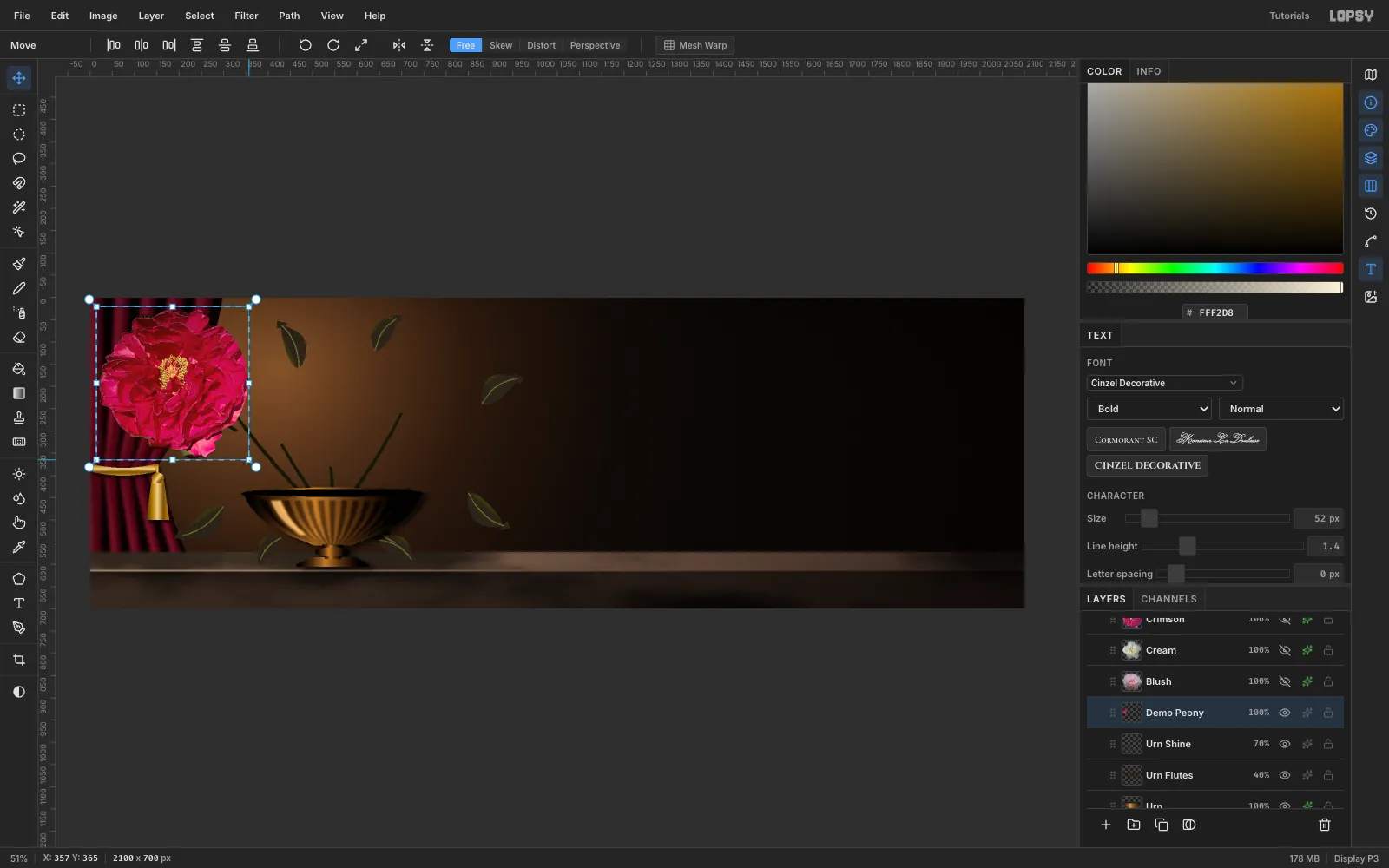Select the Urn Shine layer thumbnail

pos(1132,744)
